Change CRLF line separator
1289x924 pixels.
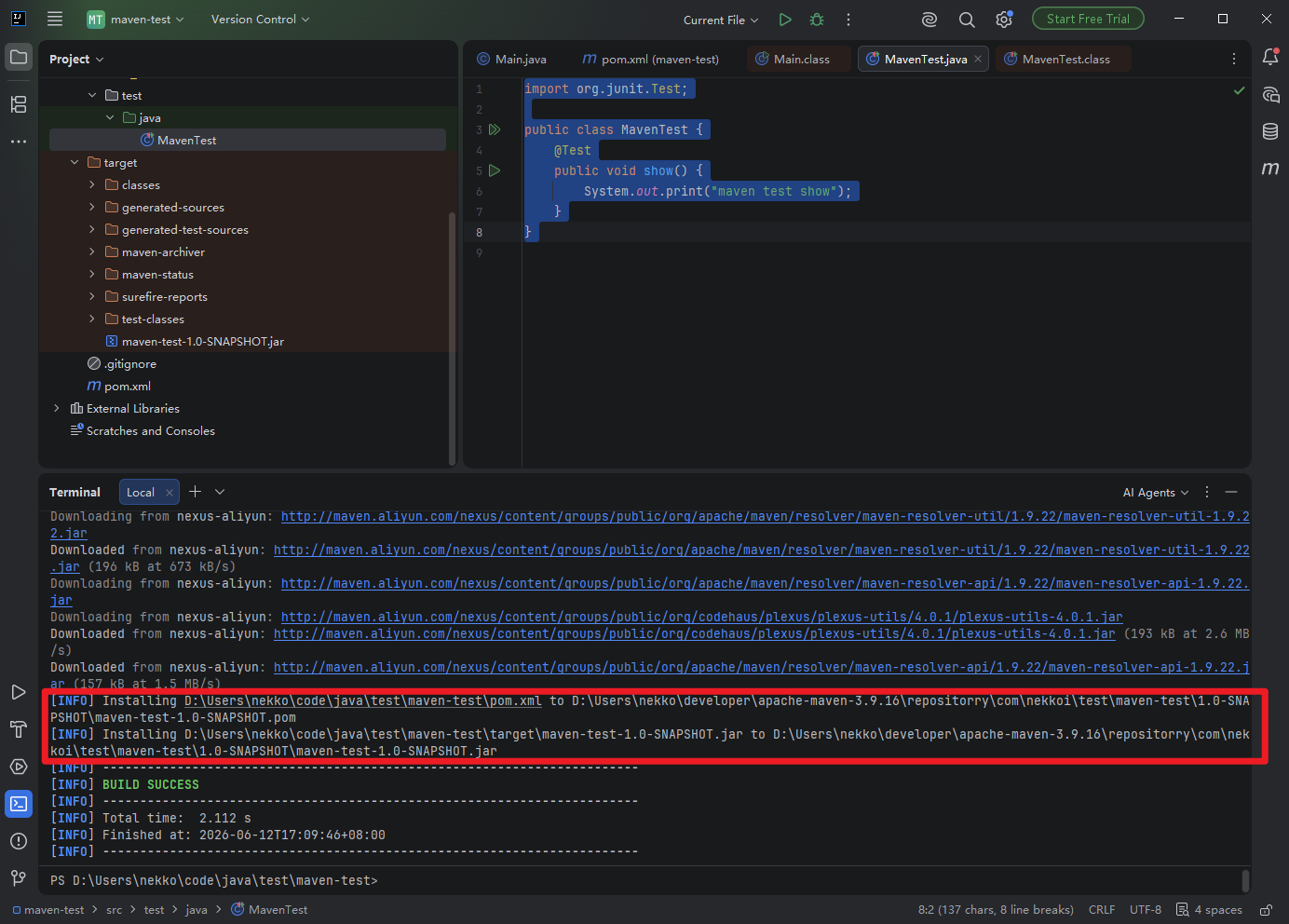pos(1102,910)
